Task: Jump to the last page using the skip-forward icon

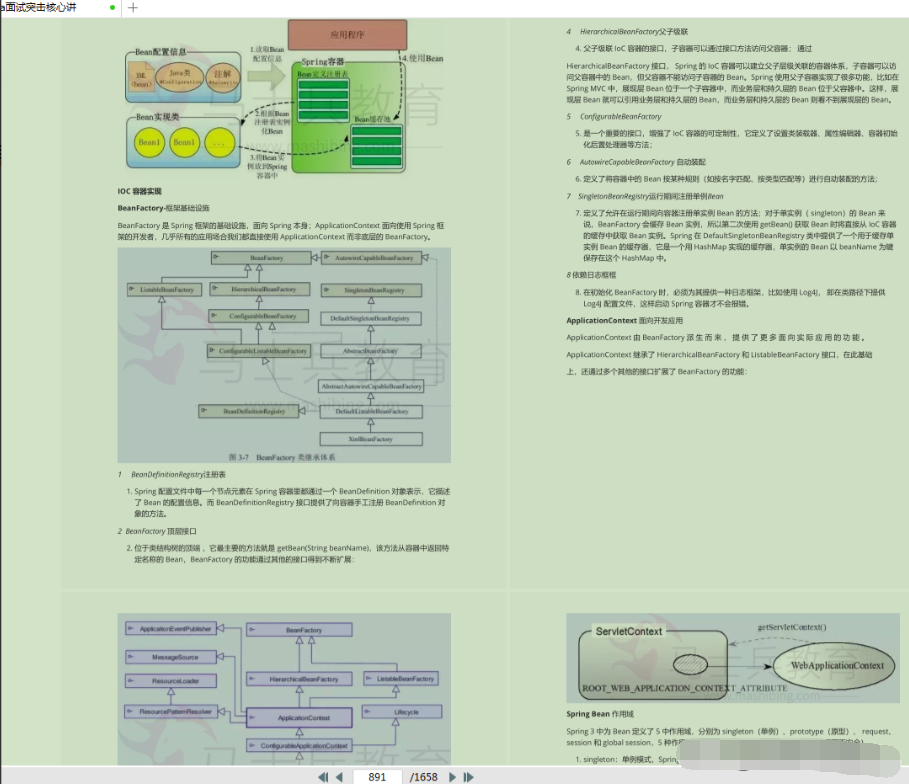Action: [468, 777]
